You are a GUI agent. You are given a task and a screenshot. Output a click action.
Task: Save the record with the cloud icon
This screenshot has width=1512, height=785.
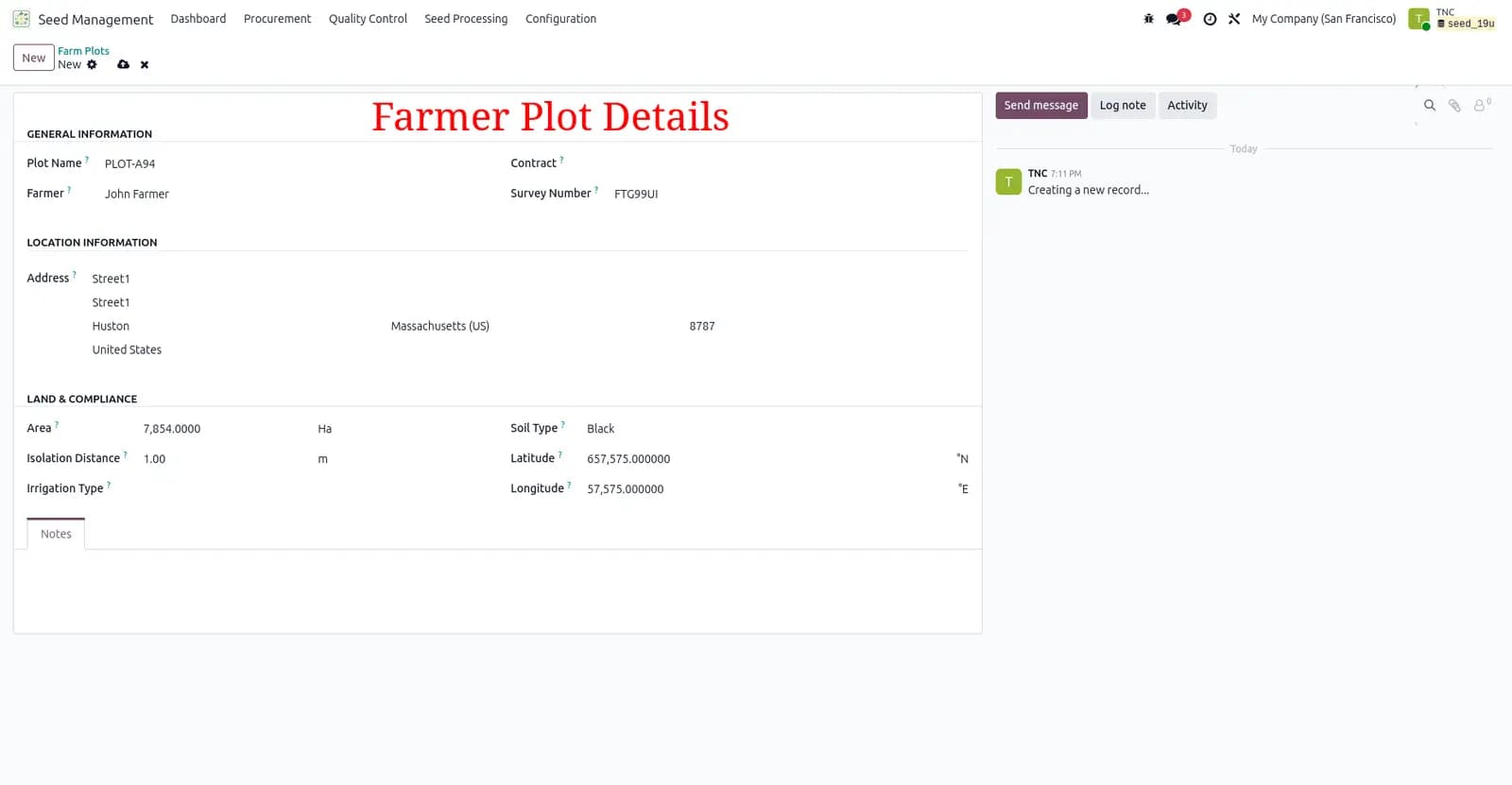(123, 65)
